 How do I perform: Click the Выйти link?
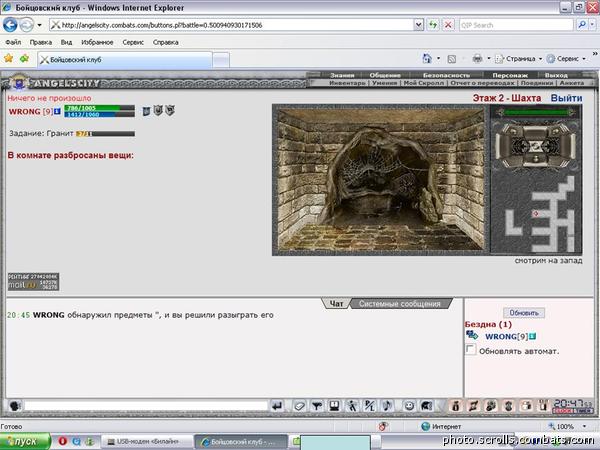pos(566,98)
